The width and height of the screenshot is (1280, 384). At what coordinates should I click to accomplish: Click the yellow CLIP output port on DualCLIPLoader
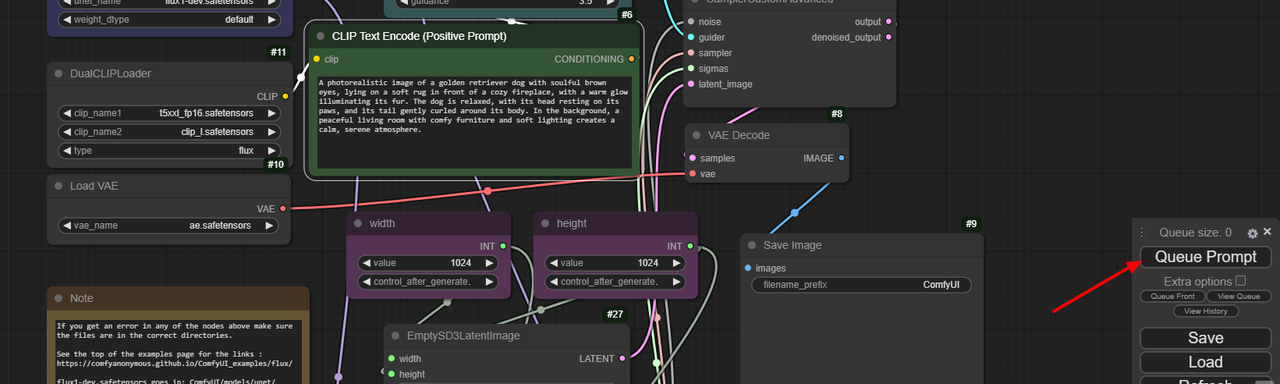[285, 96]
